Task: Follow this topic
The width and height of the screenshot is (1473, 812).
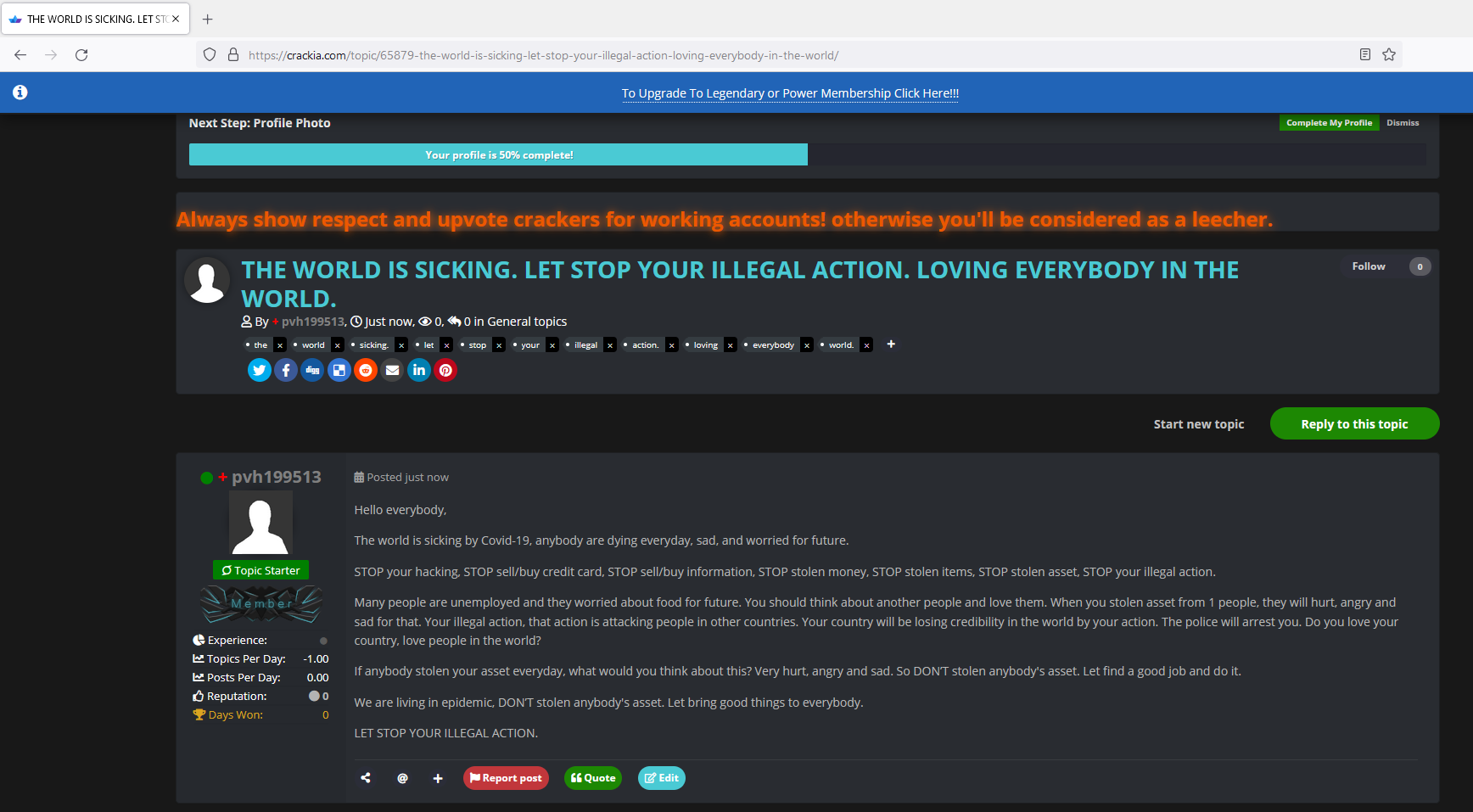Action: coord(1369,266)
